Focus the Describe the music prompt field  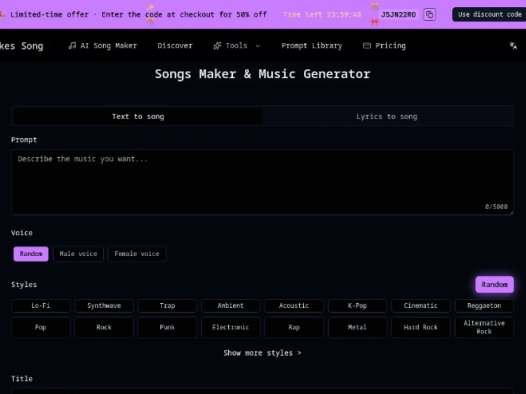[x=262, y=182]
